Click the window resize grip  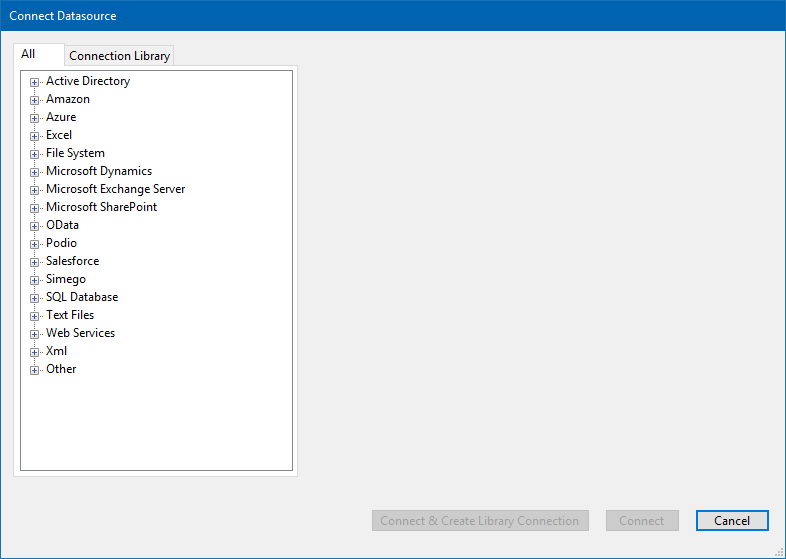tap(779, 552)
